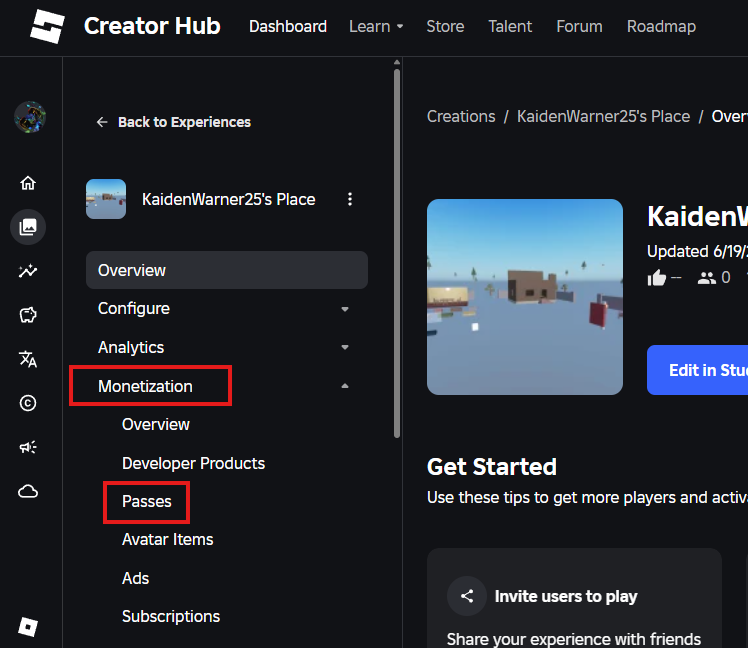Open Developer Products in the sidebar
Screen dimensions: 748x648
(193, 463)
